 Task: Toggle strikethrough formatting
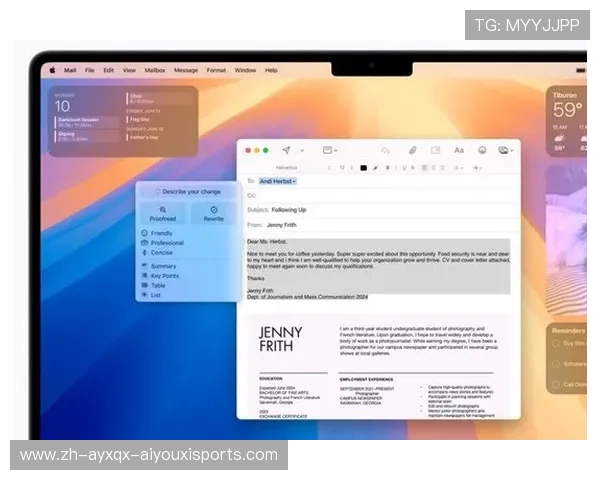413,168
